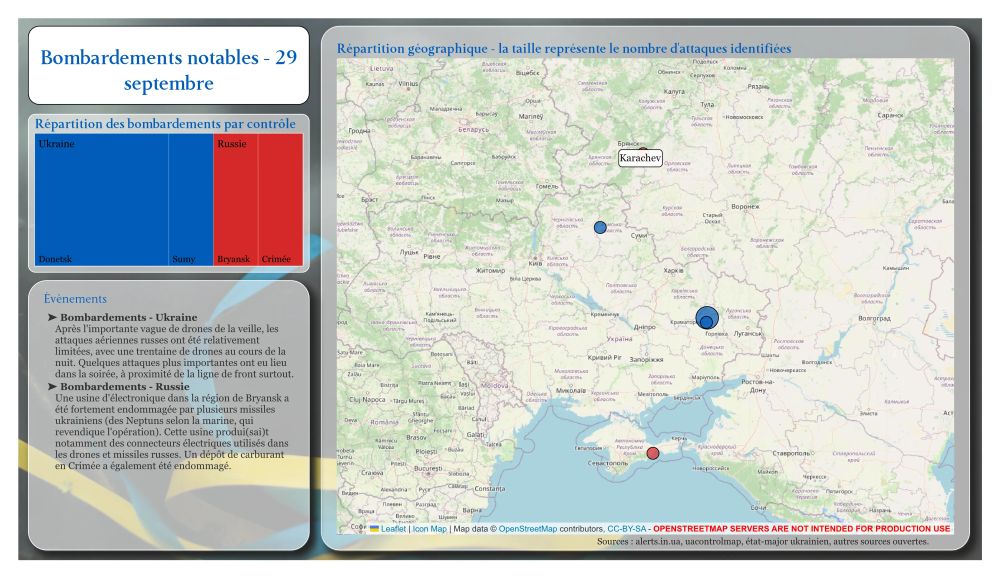This screenshot has width=1000, height=578.
Task: Click the 'Ставрополь' city label on map
Action: point(791,454)
